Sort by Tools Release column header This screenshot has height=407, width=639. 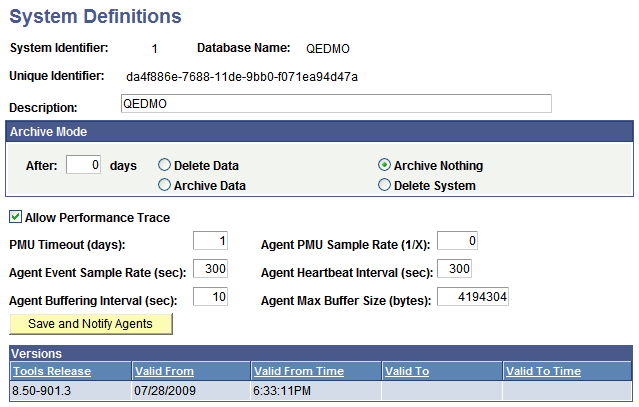[x=51, y=371]
